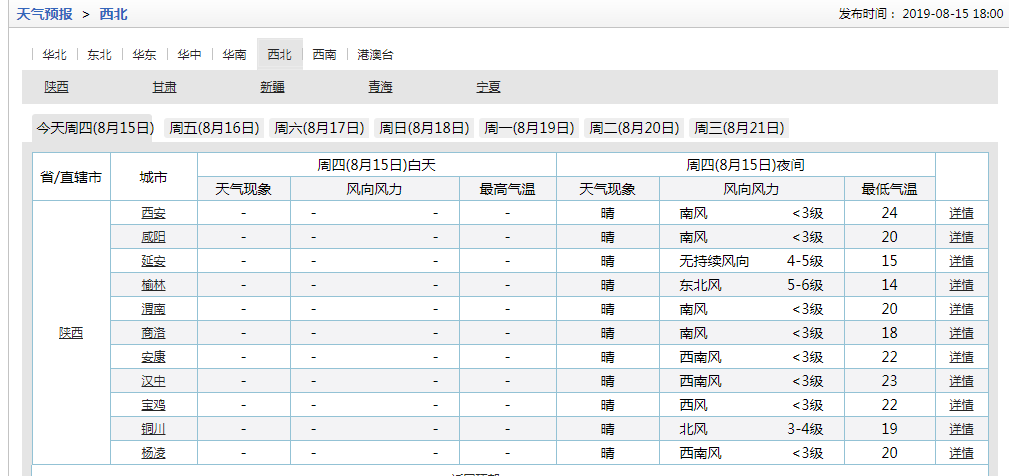1009x476 pixels.
Task: Select the 周六(8月17日) date tab
Action: [x=319, y=128]
